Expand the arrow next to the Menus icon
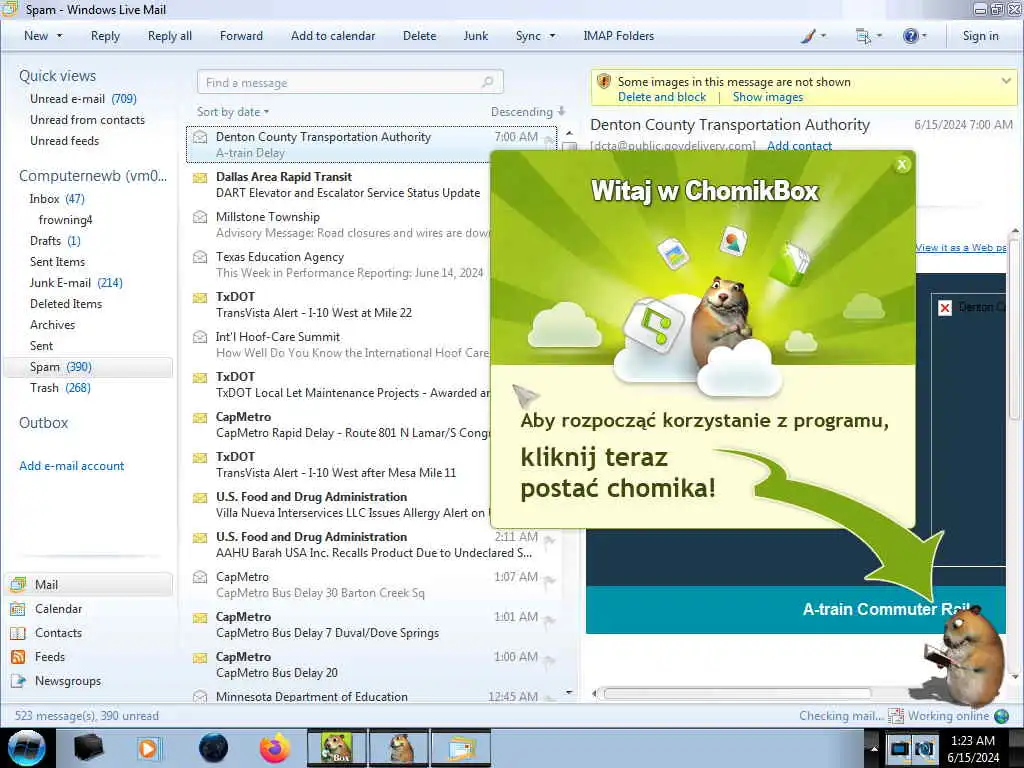This screenshot has height=768, width=1024. coord(879,36)
